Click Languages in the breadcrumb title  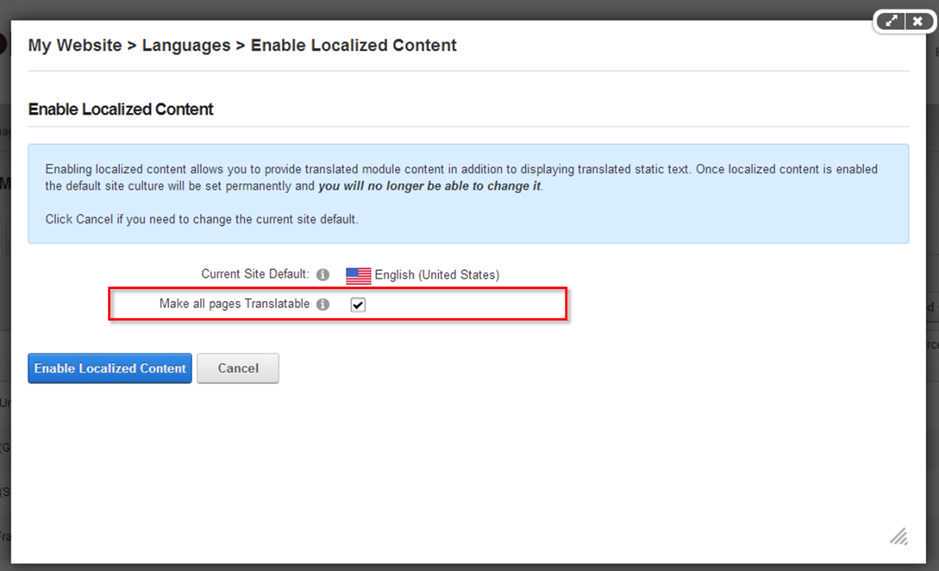[186, 46]
